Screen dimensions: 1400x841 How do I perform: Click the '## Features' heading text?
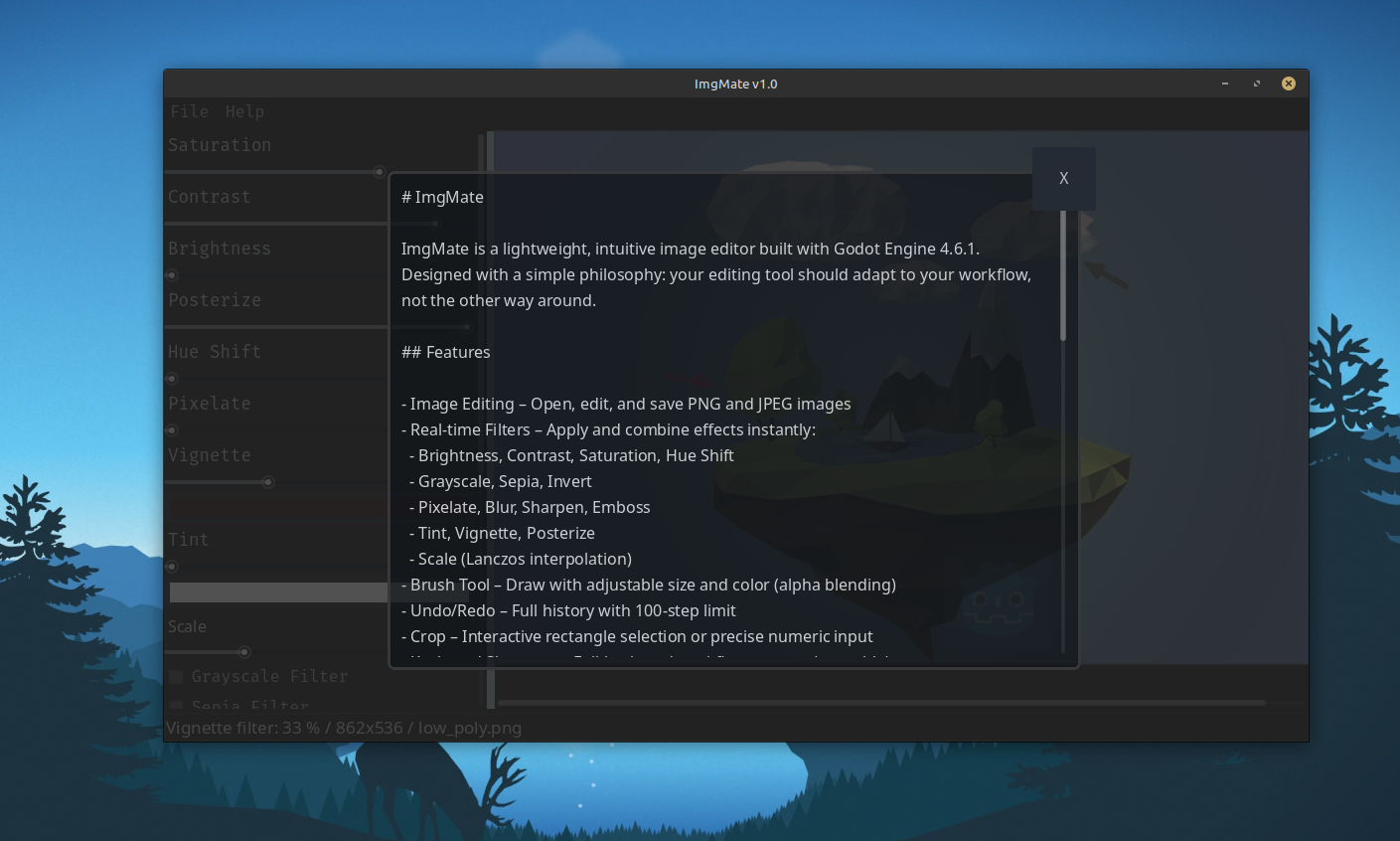(445, 353)
